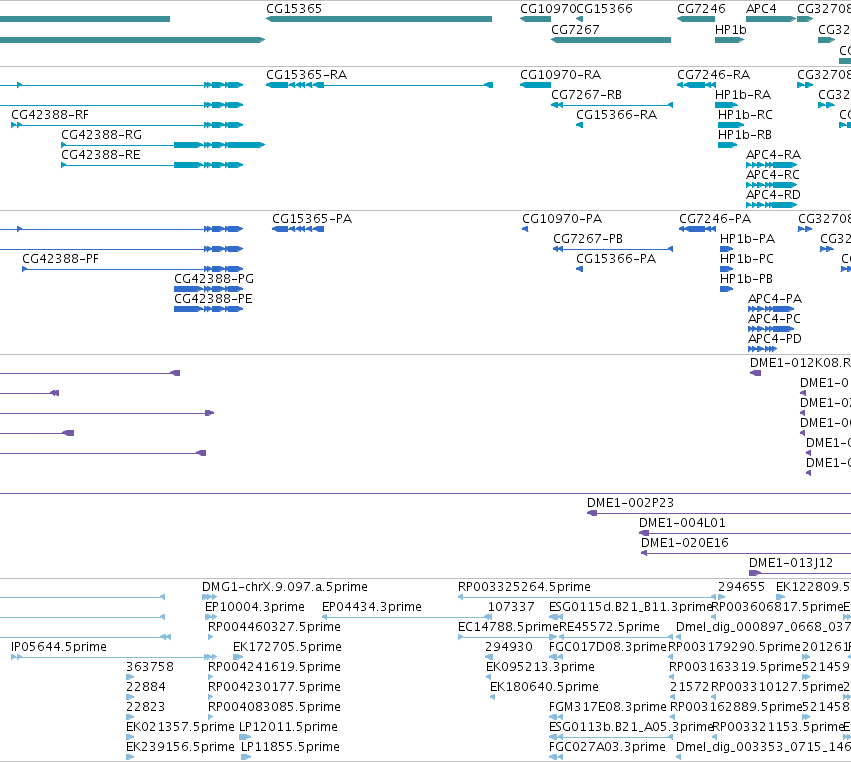Image resolution: width=851 pixels, height=762 pixels.
Task: Select HP1b-PB protein label
Action: [x=746, y=279]
